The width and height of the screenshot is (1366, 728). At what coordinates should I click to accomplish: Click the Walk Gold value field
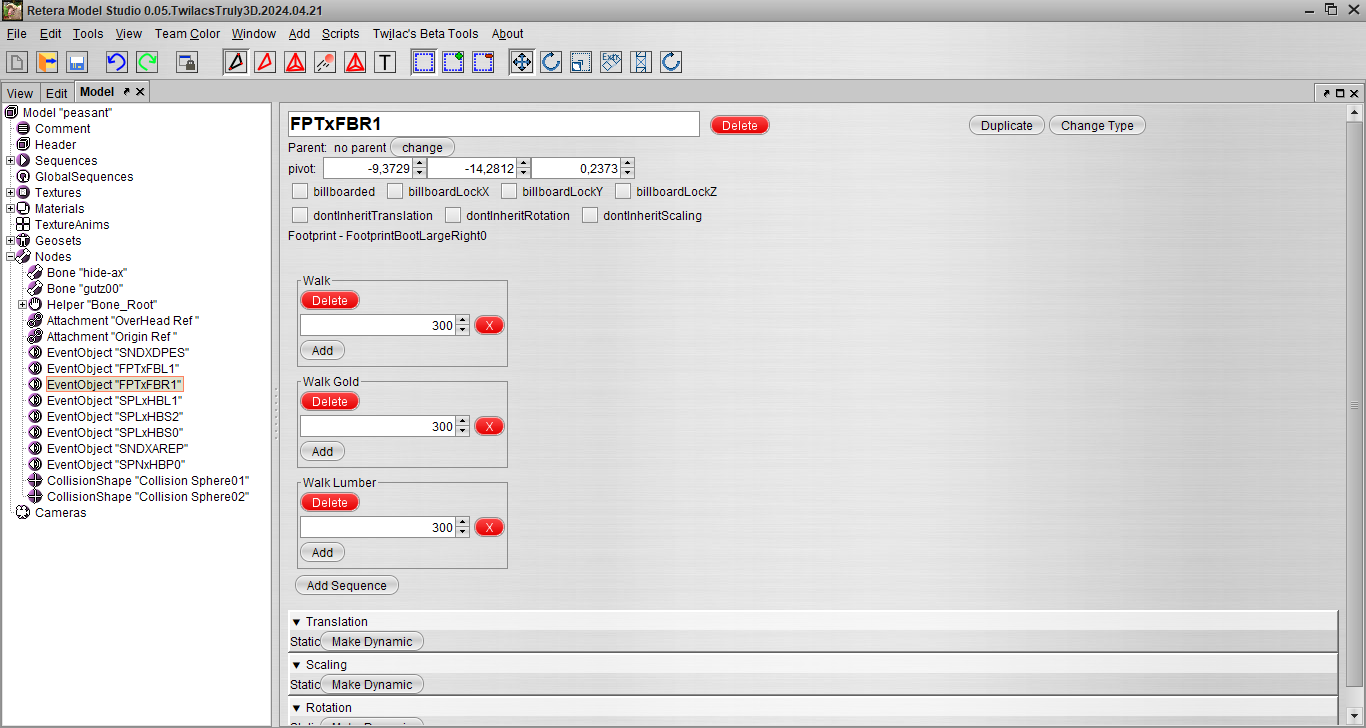click(378, 426)
